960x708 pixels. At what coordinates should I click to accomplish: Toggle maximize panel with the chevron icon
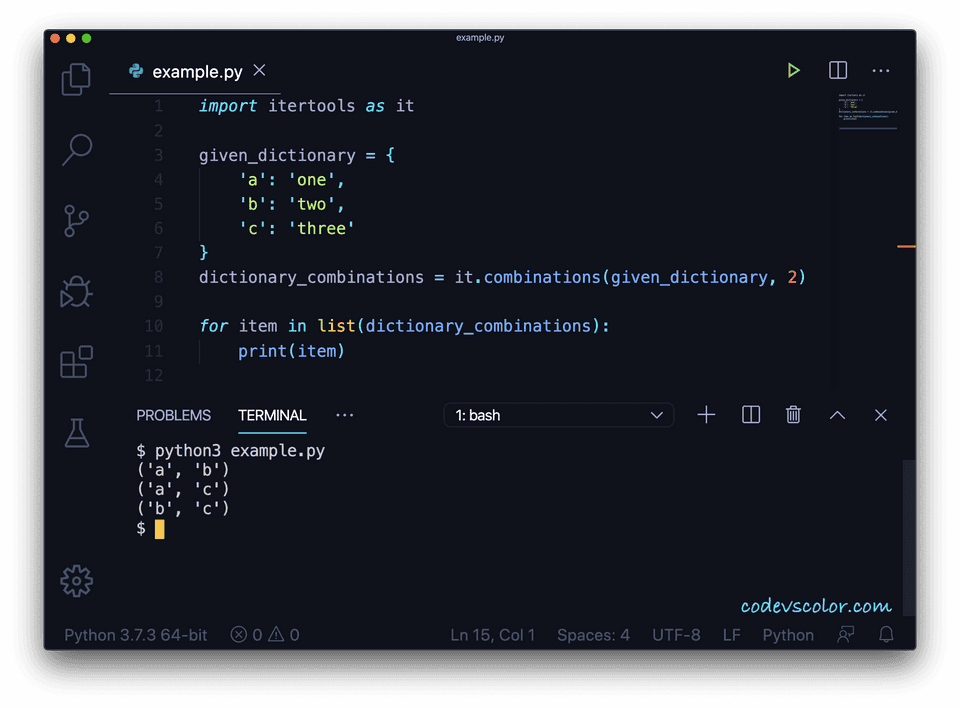click(x=837, y=414)
